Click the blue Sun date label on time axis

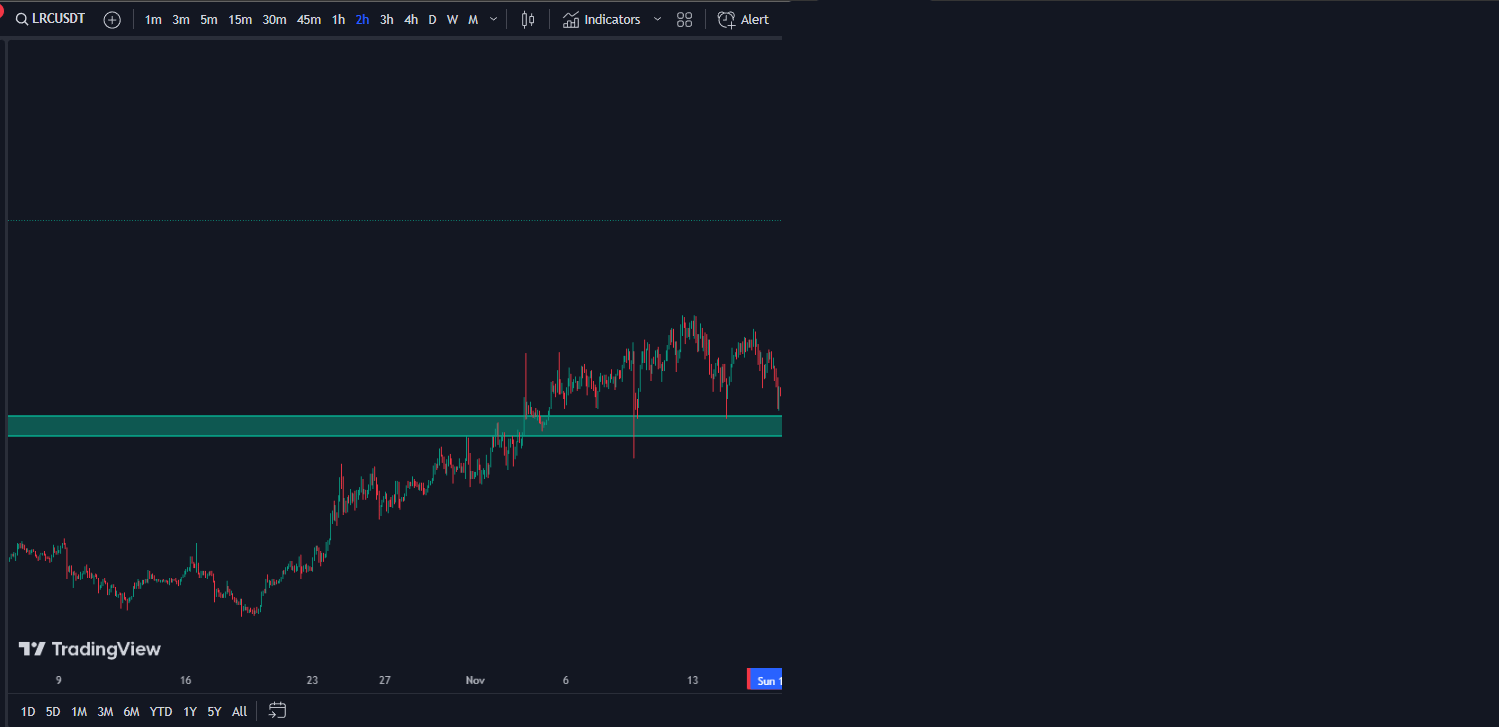[766, 680]
